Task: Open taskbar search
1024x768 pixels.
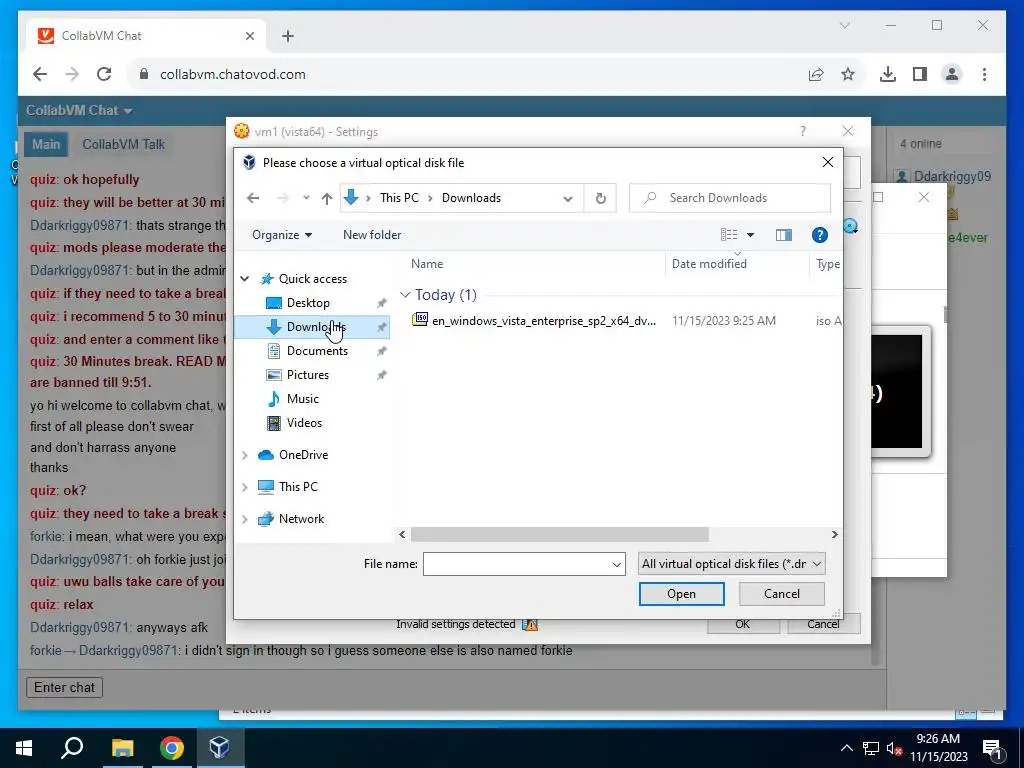Action: click(72, 748)
